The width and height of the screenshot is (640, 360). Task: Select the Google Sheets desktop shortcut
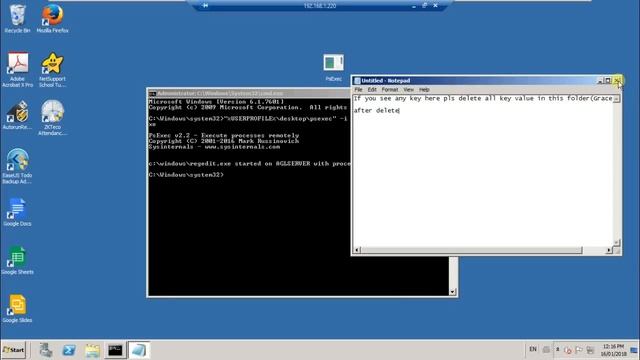click(x=17, y=260)
